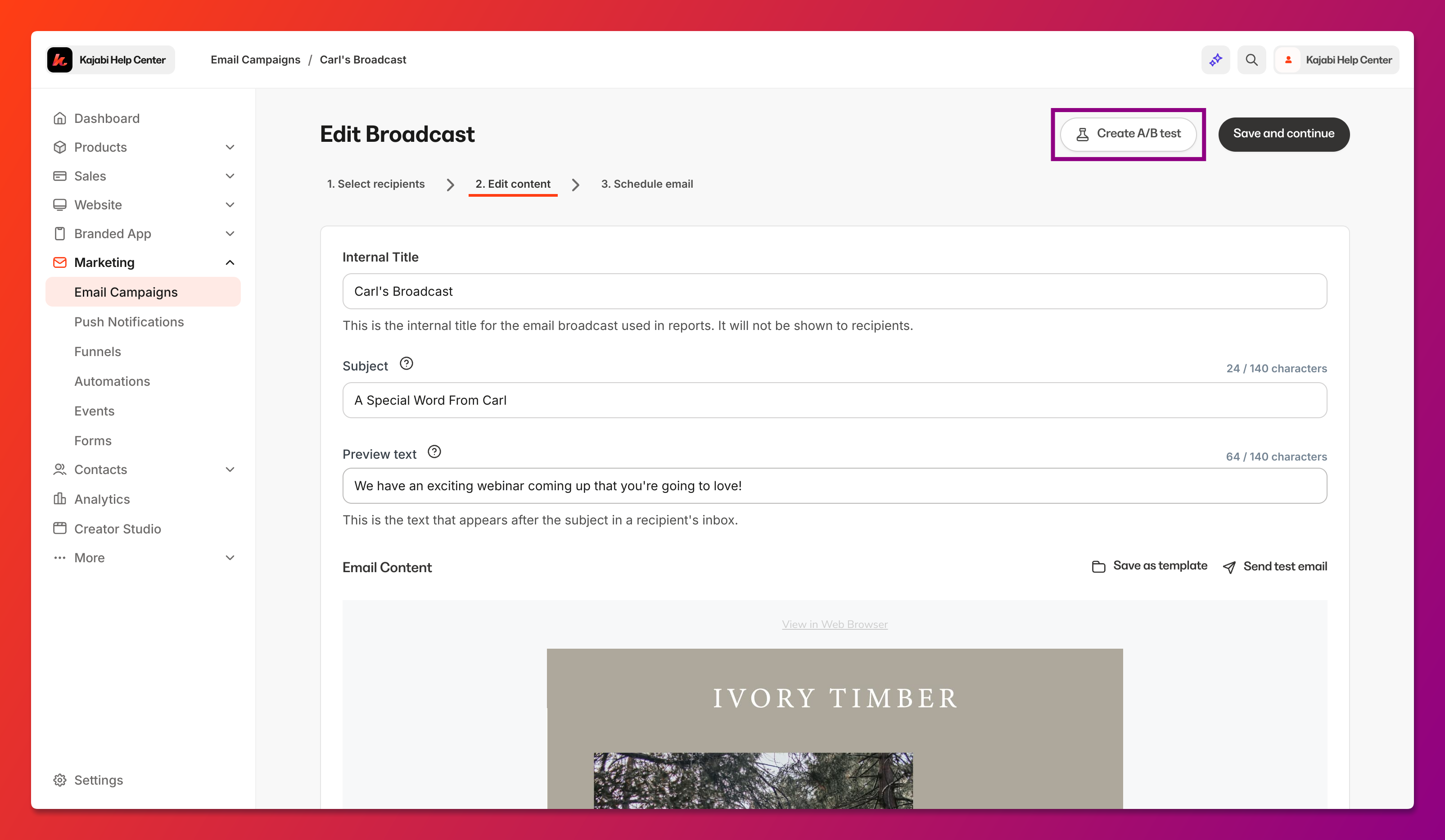Click the Settings label in the sidebar
This screenshot has height=840, width=1445.
(x=99, y=780)
